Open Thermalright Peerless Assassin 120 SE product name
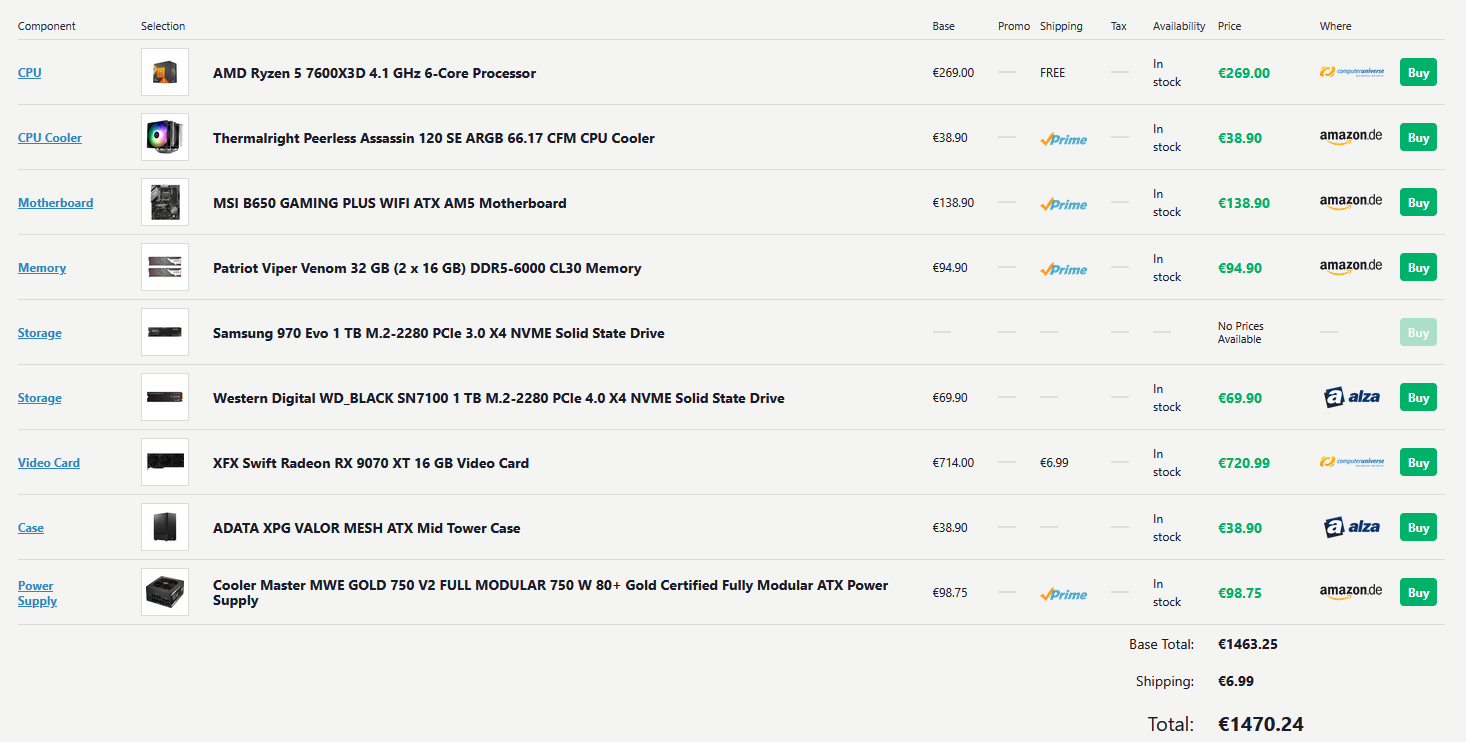1466x742 pixels. 434,138
